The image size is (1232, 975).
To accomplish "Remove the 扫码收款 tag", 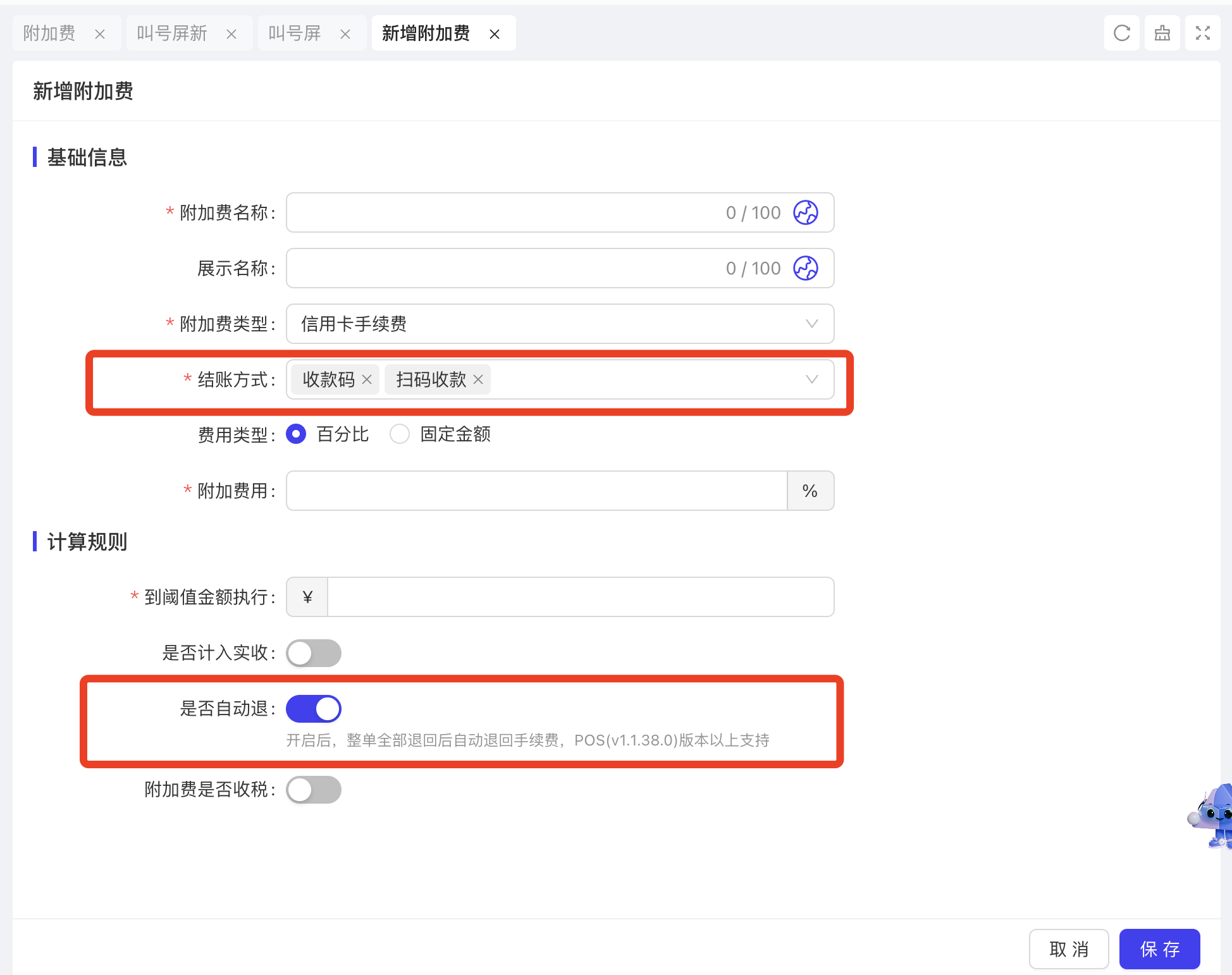I will click(x=478, y=379).
